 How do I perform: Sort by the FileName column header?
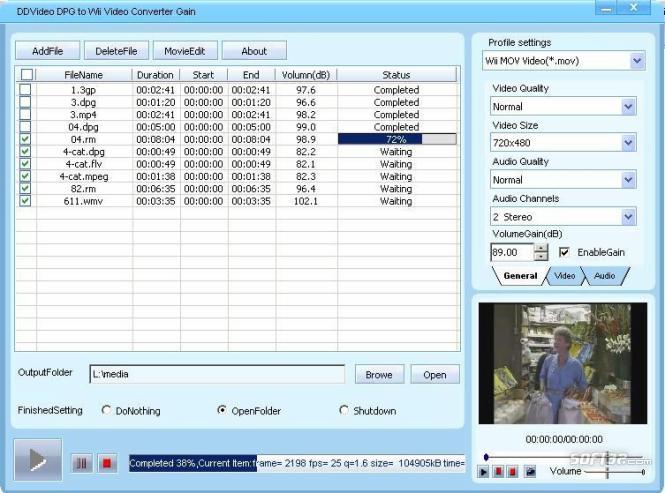(84, 75)
